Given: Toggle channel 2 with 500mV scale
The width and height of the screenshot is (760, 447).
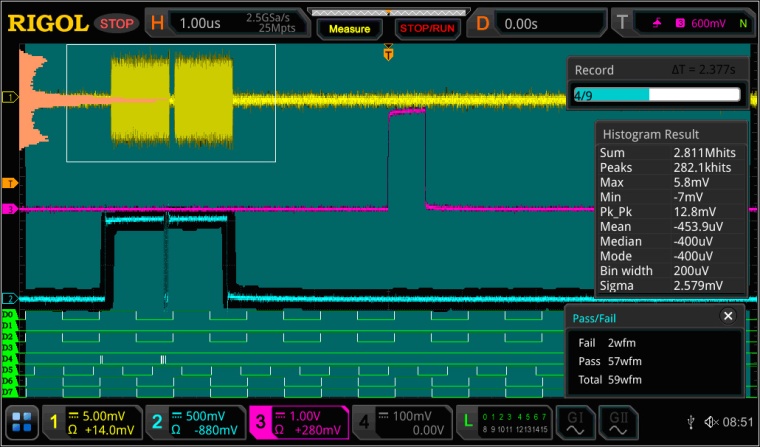Looking at the screenshot, I should [194, 423].
